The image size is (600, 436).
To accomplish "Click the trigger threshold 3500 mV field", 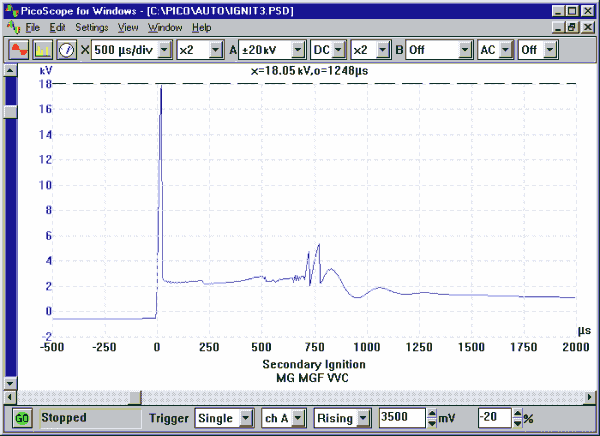I will pos(402,417).
